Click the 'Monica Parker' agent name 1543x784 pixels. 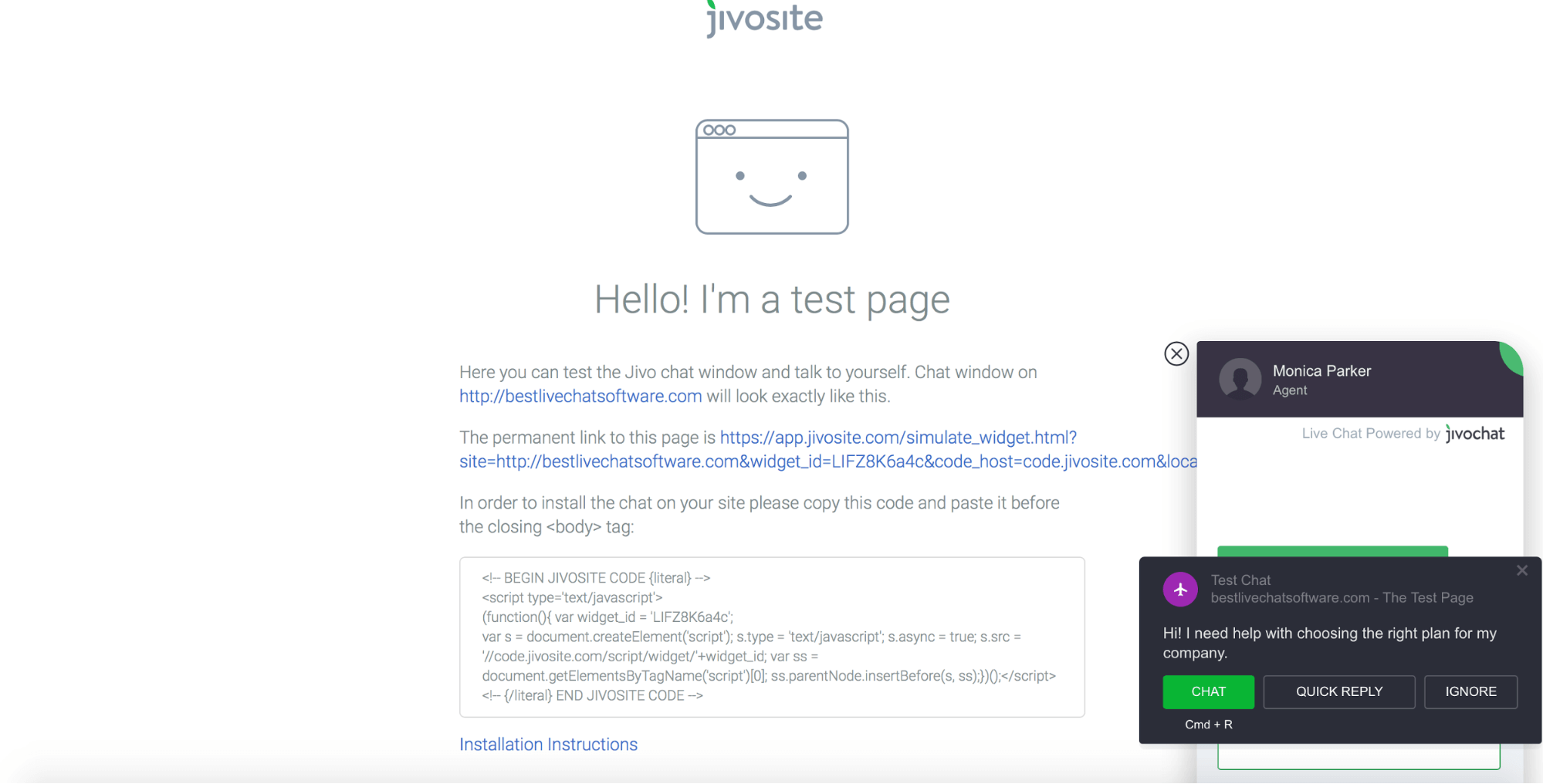pyautogui.click(x=1321, y=371)
